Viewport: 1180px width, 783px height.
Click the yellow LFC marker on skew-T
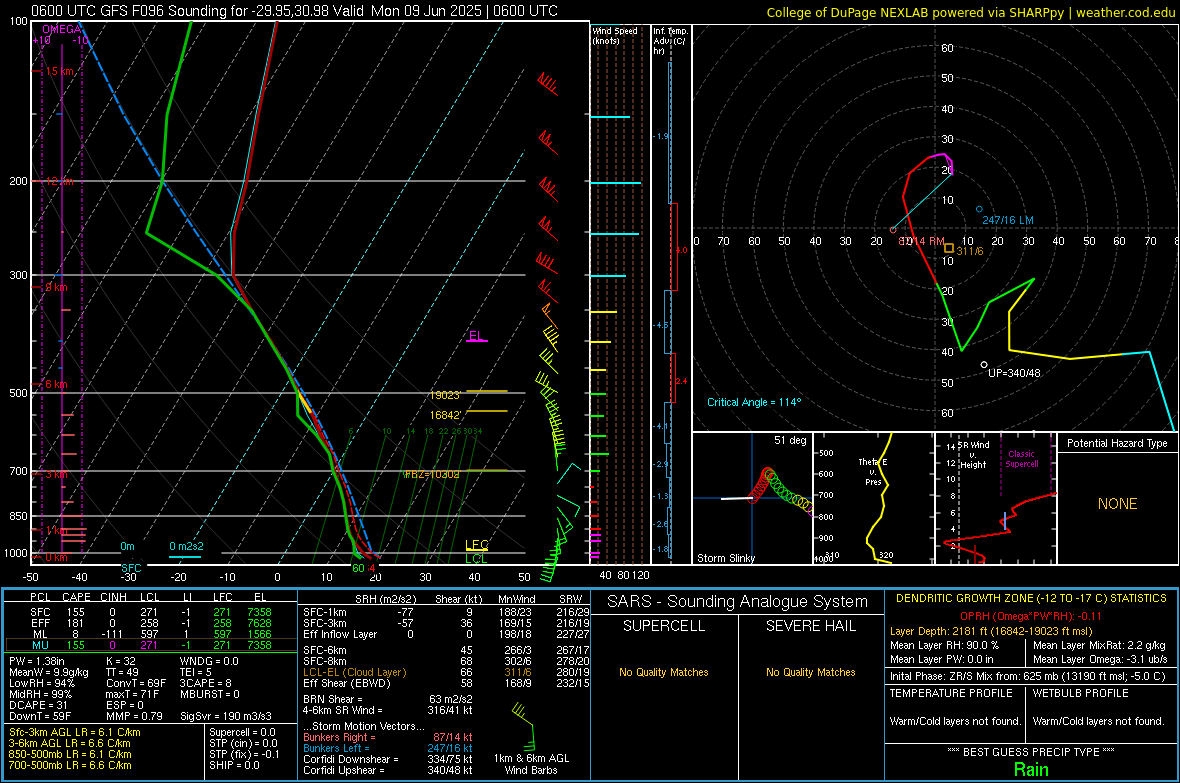pyautogui.click(x=476, y=545)
